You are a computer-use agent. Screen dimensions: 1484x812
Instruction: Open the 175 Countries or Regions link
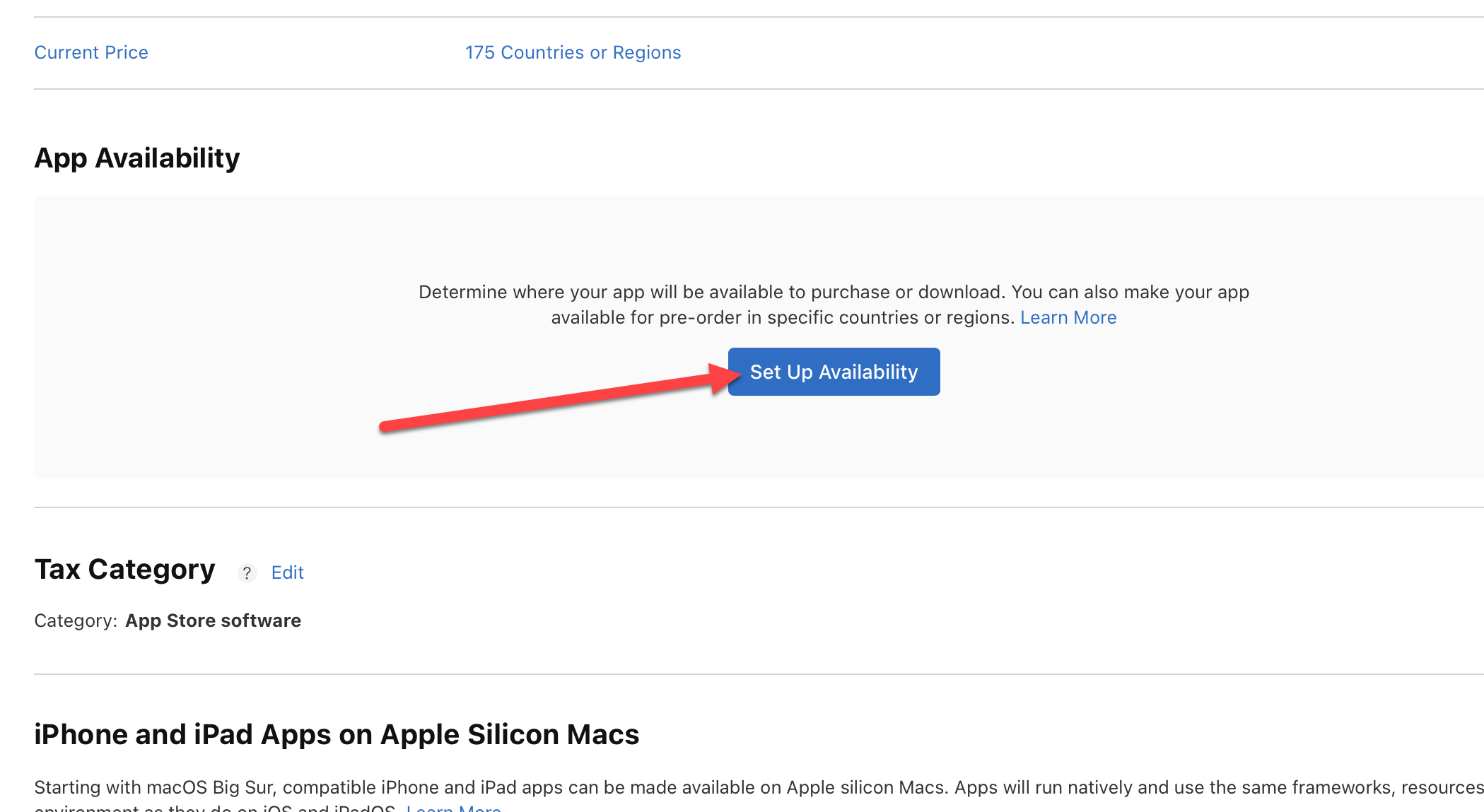coord(573,53)
